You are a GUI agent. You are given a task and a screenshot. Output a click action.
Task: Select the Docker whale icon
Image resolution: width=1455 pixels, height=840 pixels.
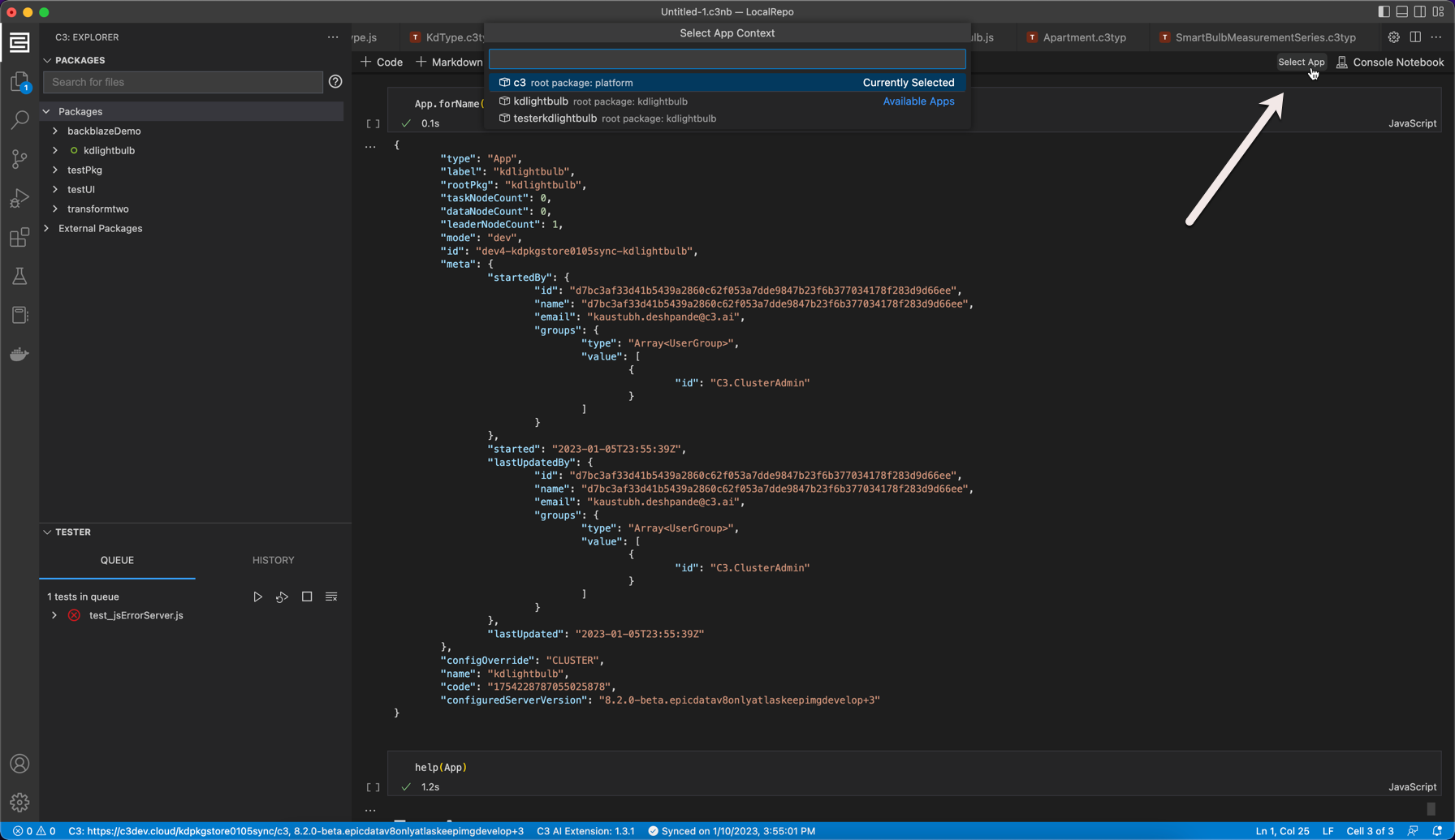click(x=19, y=353)
